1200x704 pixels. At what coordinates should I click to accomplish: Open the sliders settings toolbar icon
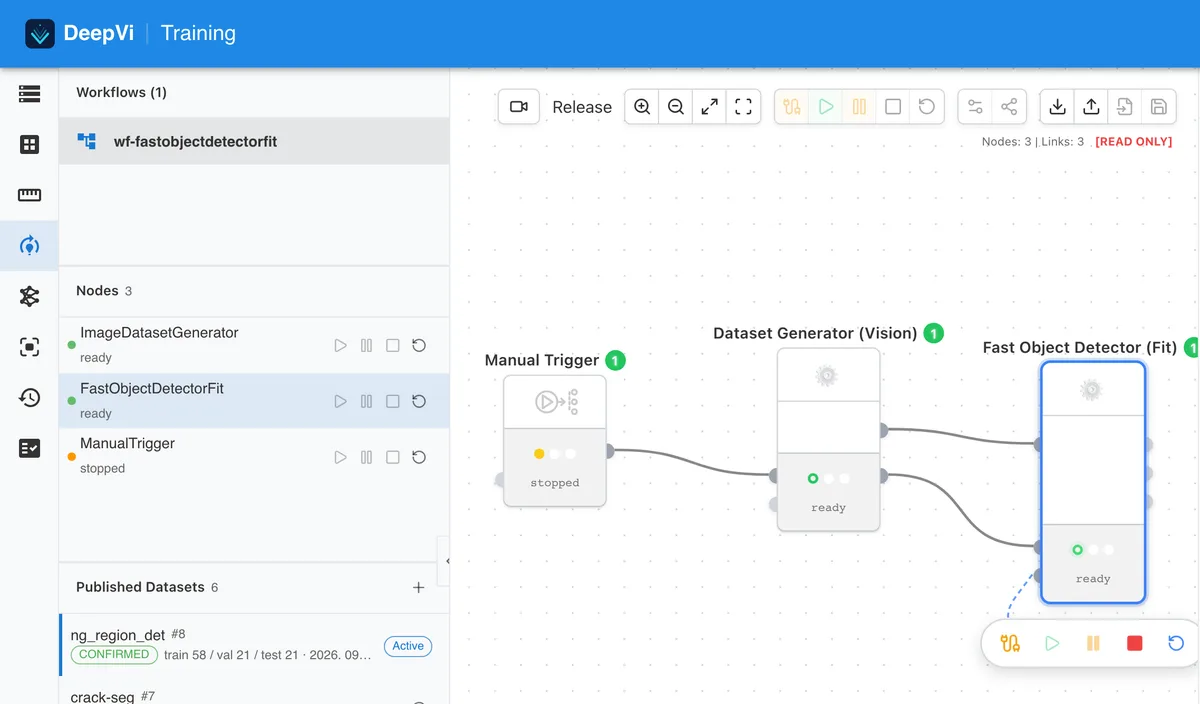975,107
